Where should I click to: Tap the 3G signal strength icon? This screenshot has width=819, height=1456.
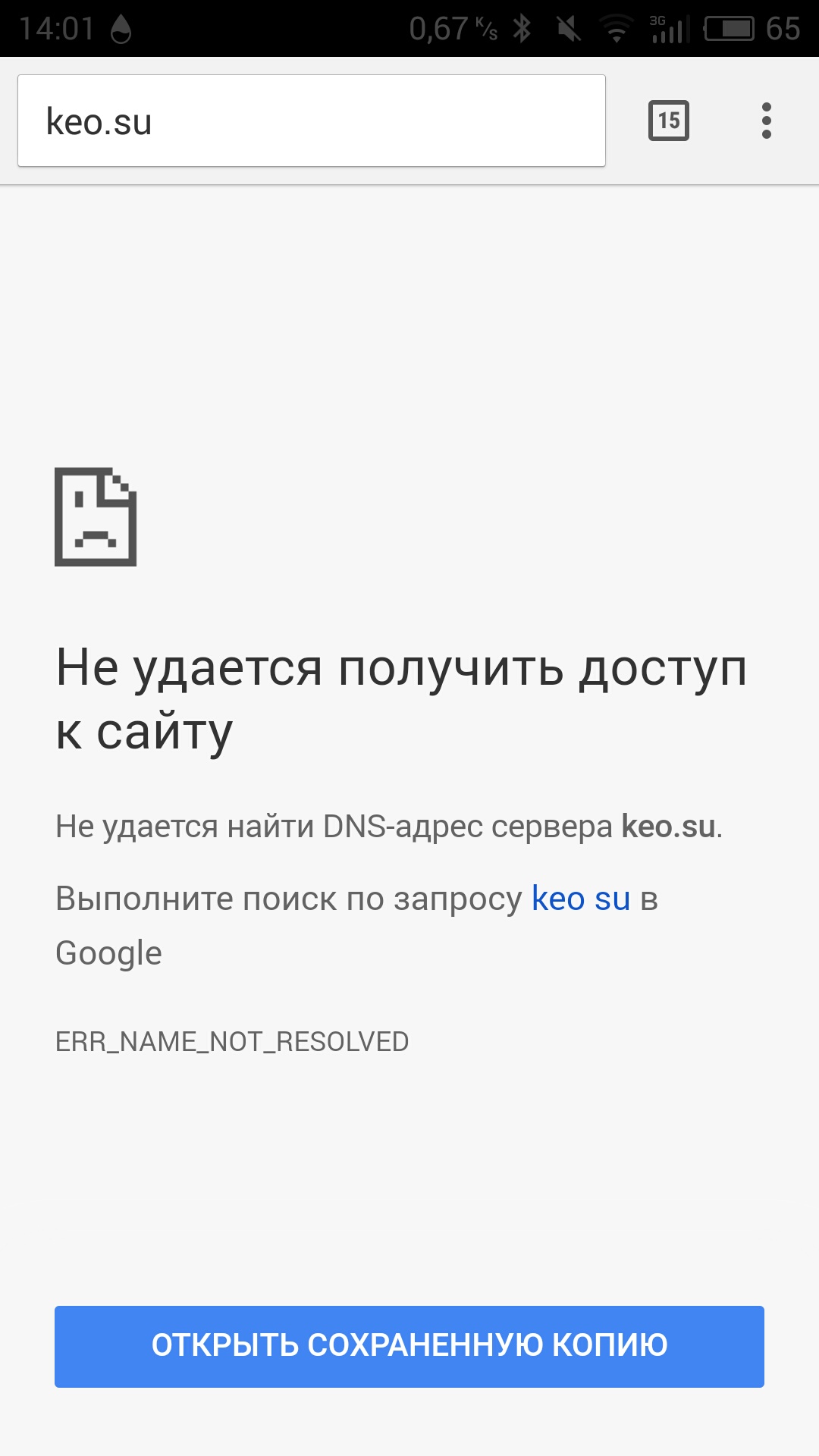point(668,29)
